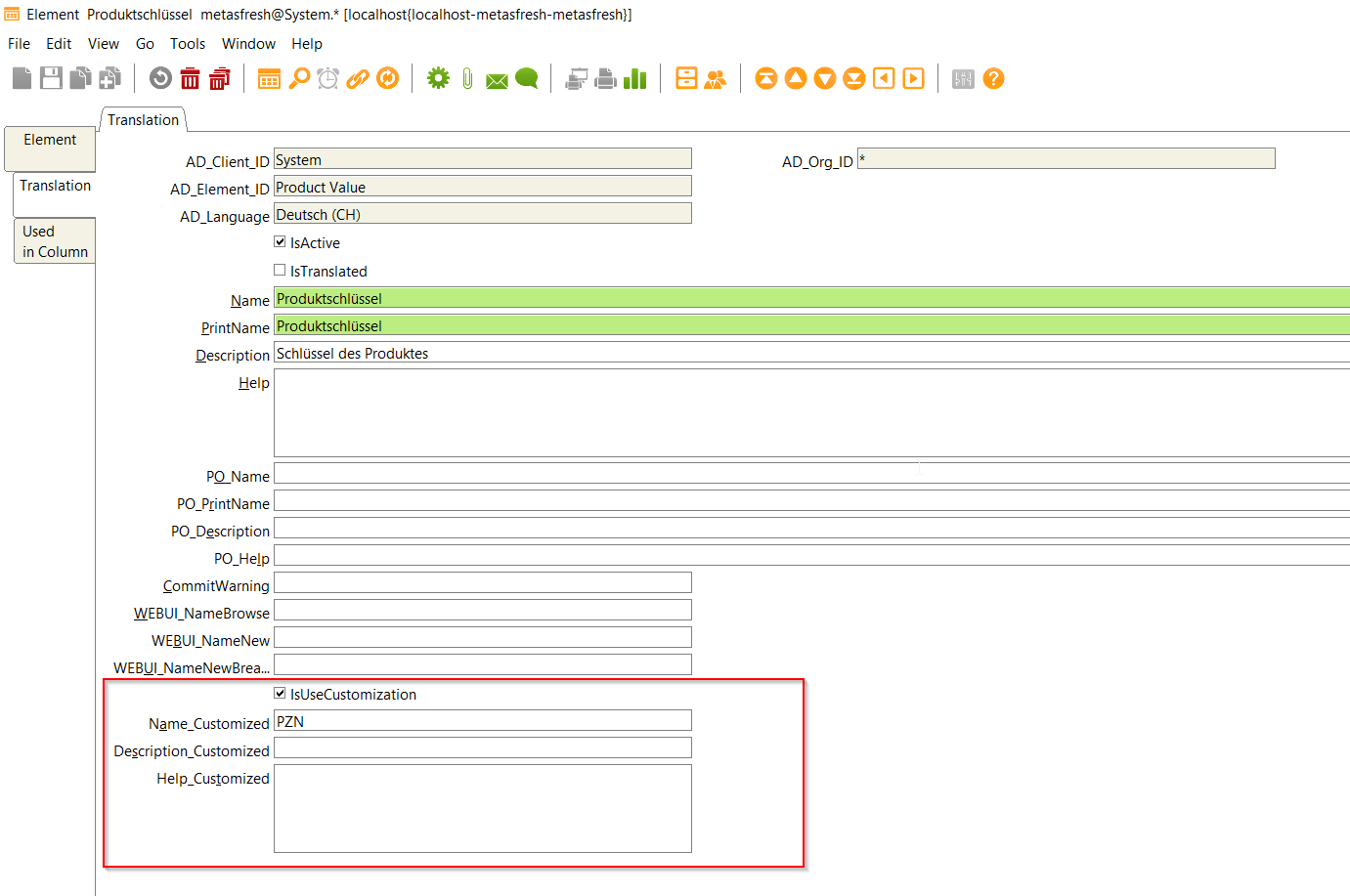This screenshot has width=1350, height=896.
Task: Select the Used in Column side tab
Action: tap(55, 240)
